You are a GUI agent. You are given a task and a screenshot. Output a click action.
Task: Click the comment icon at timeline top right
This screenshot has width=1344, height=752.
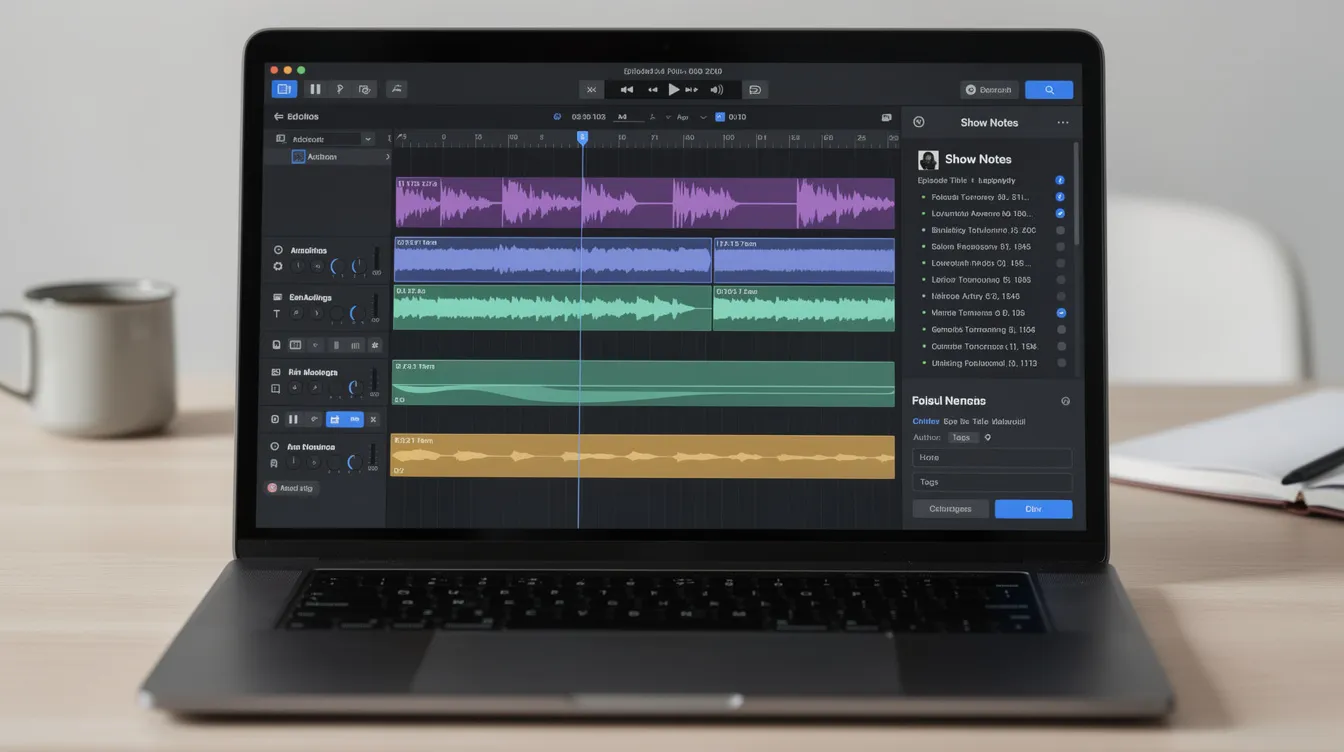click(886, 117)
